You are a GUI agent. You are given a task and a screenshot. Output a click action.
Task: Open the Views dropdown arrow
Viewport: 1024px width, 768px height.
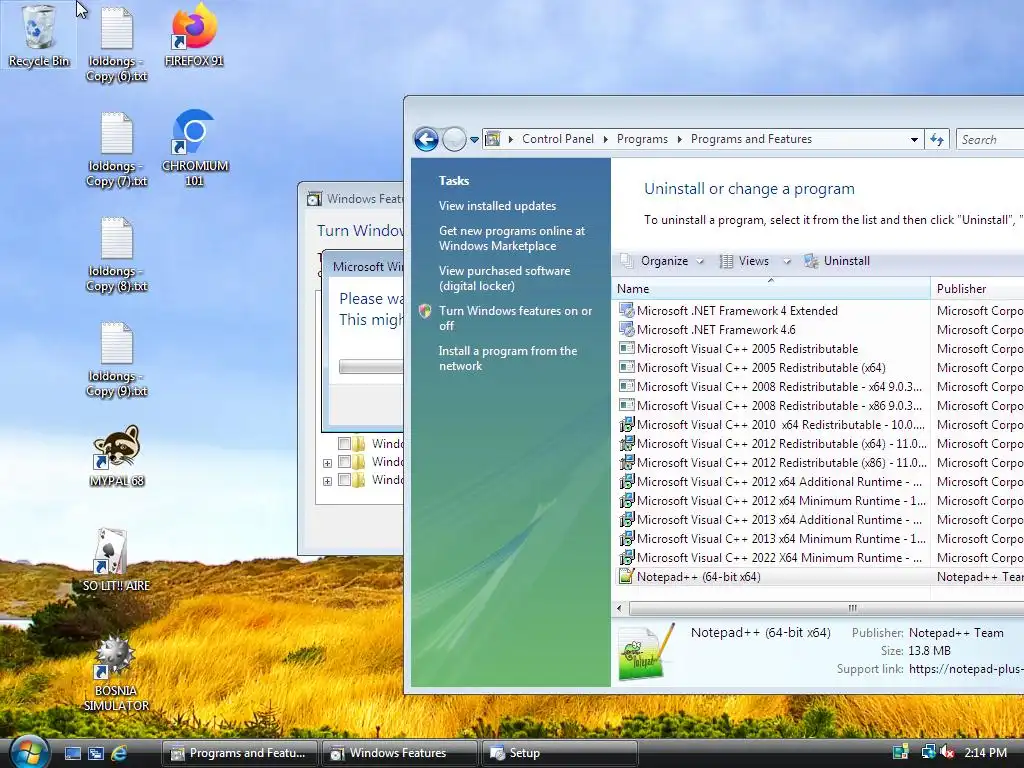click(787, 261)
